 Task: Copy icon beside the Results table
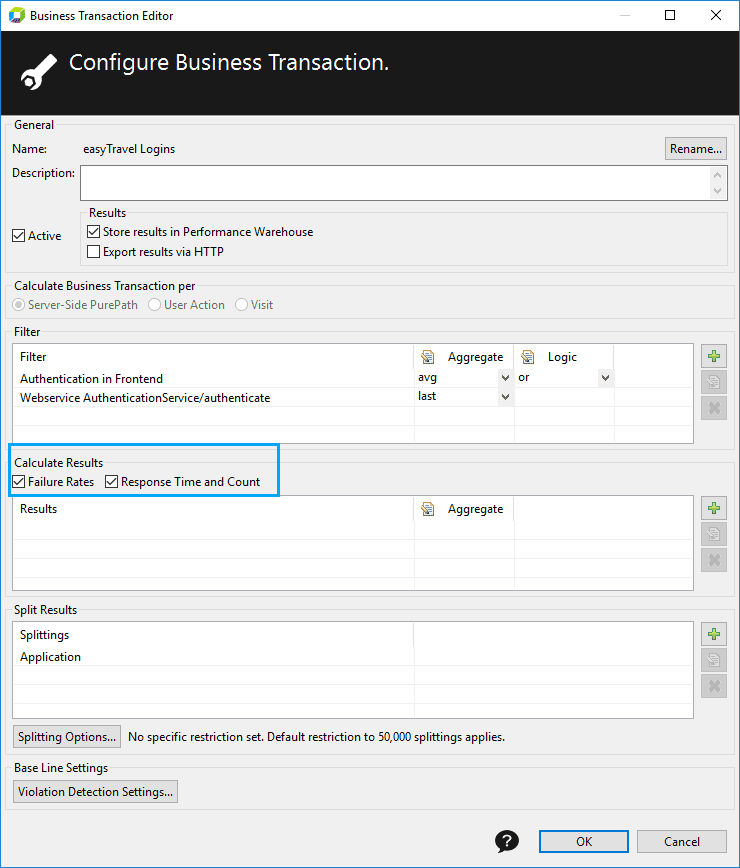click(713, 534)
